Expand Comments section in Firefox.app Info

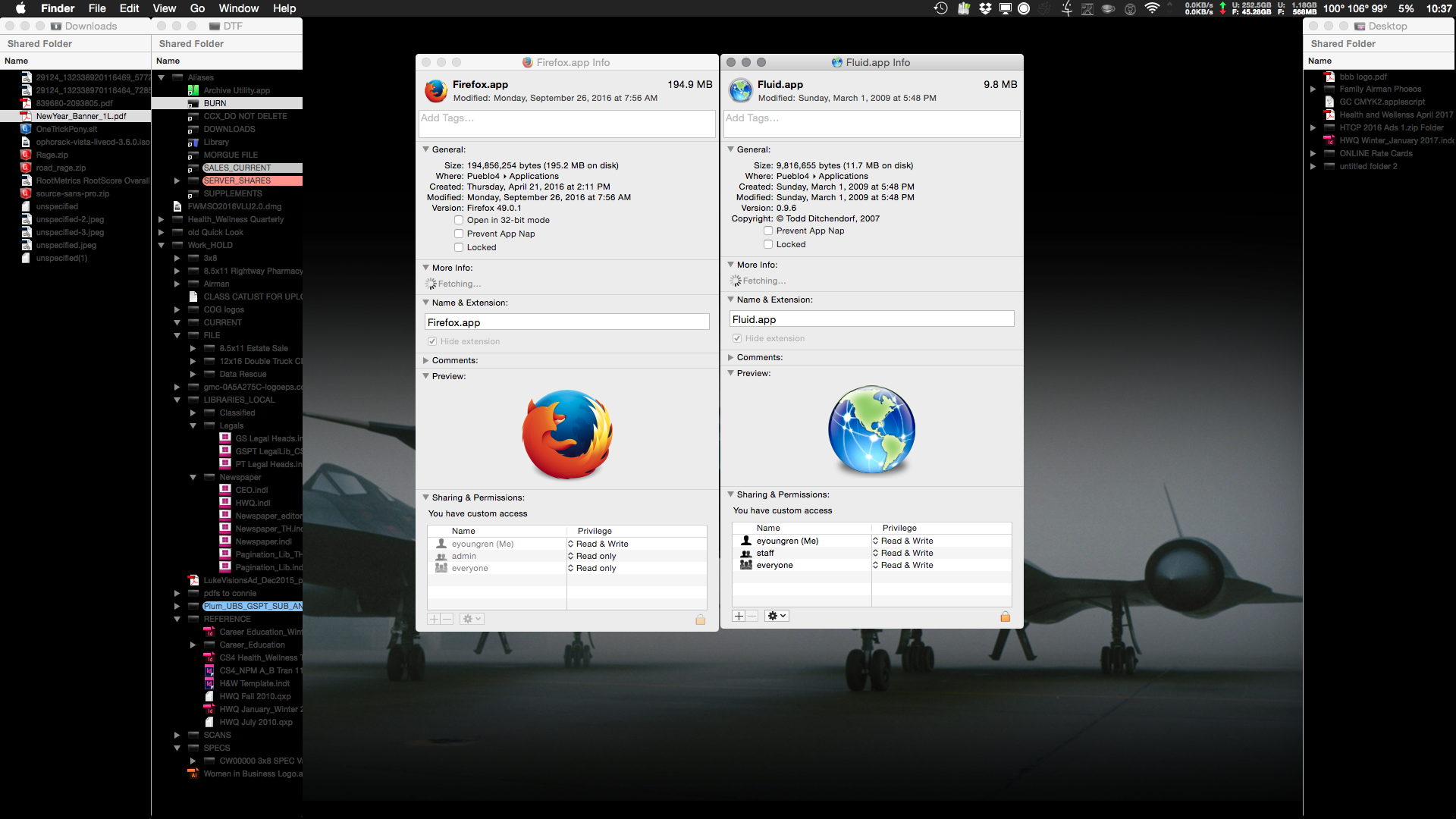[x=425, y=360]
